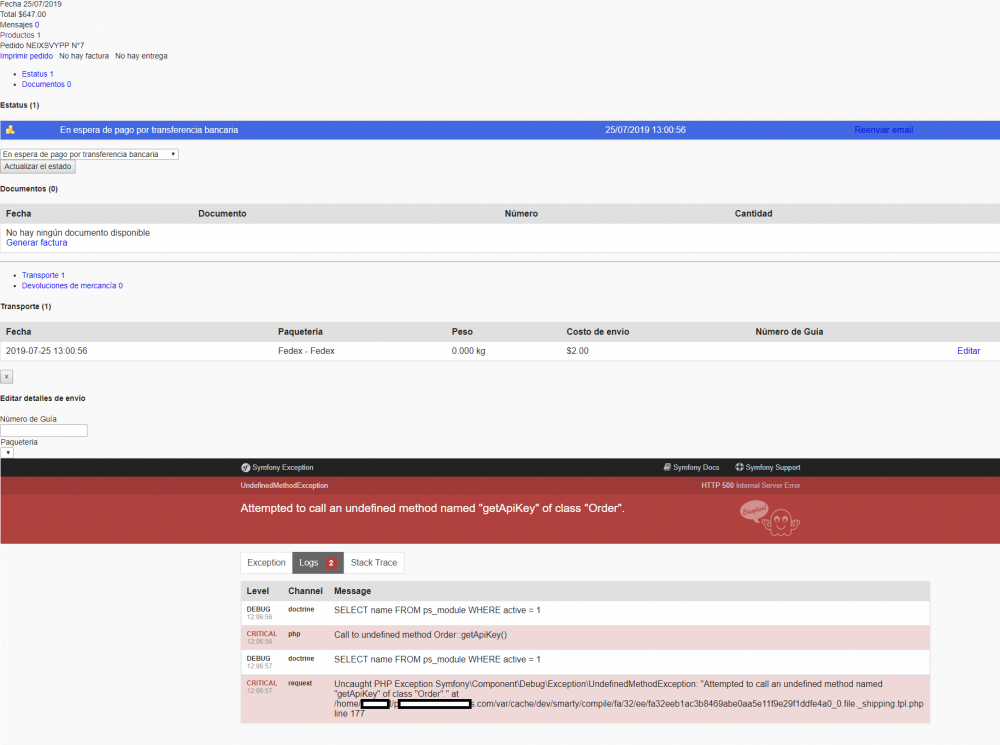Screen dimensions: 1000x745
Task: Click the Generar factura link
Action: tap(36, 243)
